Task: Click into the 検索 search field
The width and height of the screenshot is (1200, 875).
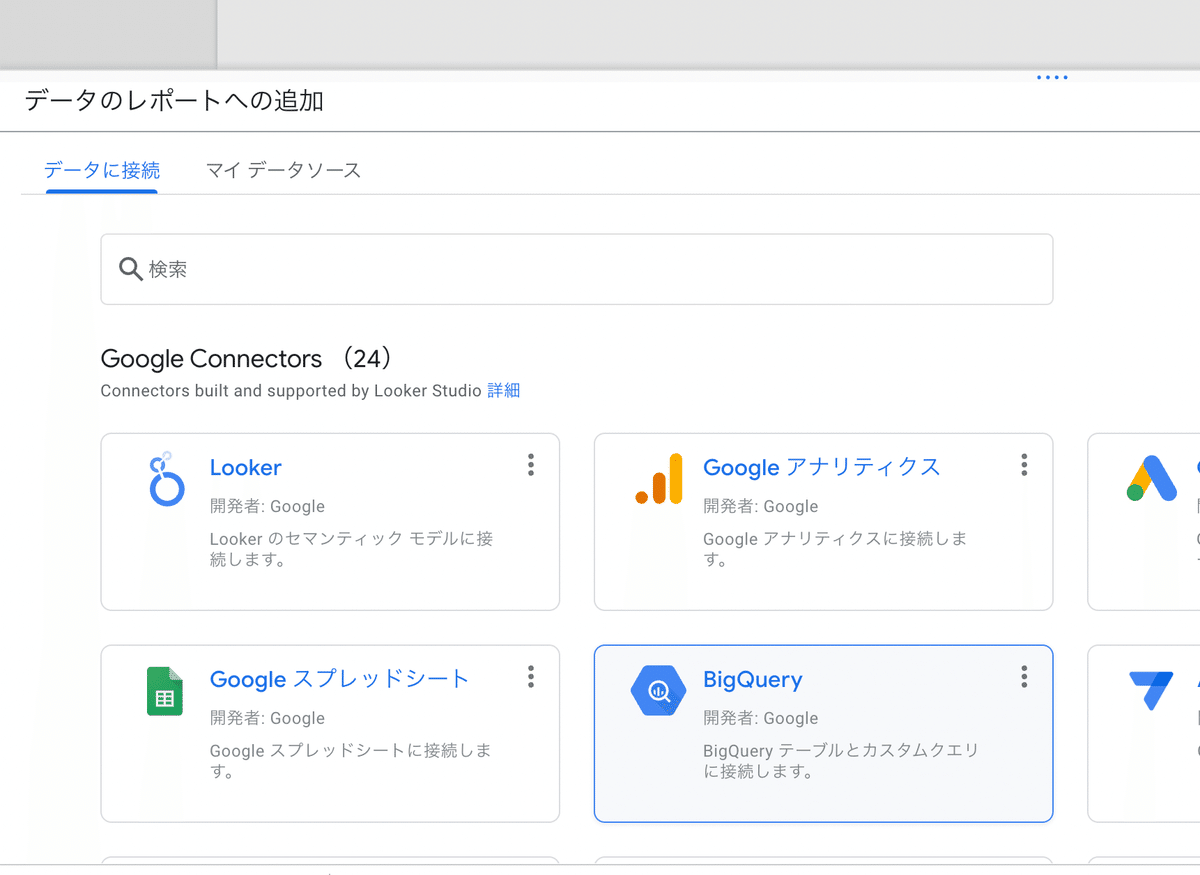Action: [x=576, y=269]
